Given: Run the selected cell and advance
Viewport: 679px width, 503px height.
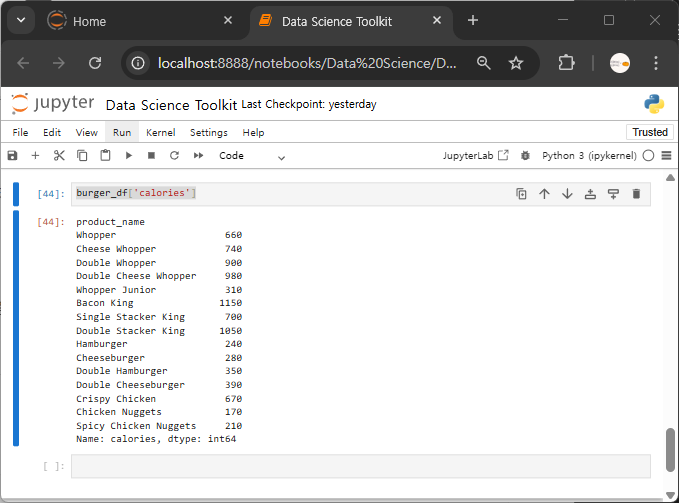Looking at the screenshot, I should [x=129, y=155].
